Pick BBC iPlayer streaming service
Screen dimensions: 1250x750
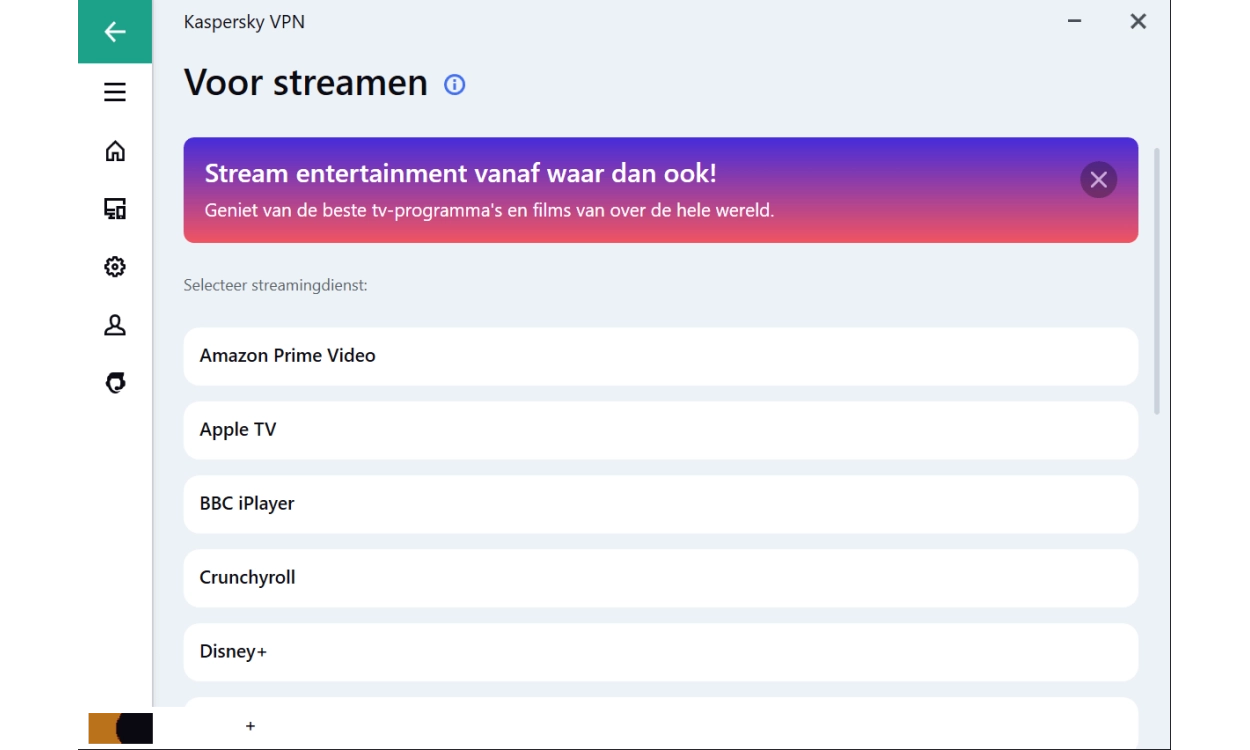(660, 504)
